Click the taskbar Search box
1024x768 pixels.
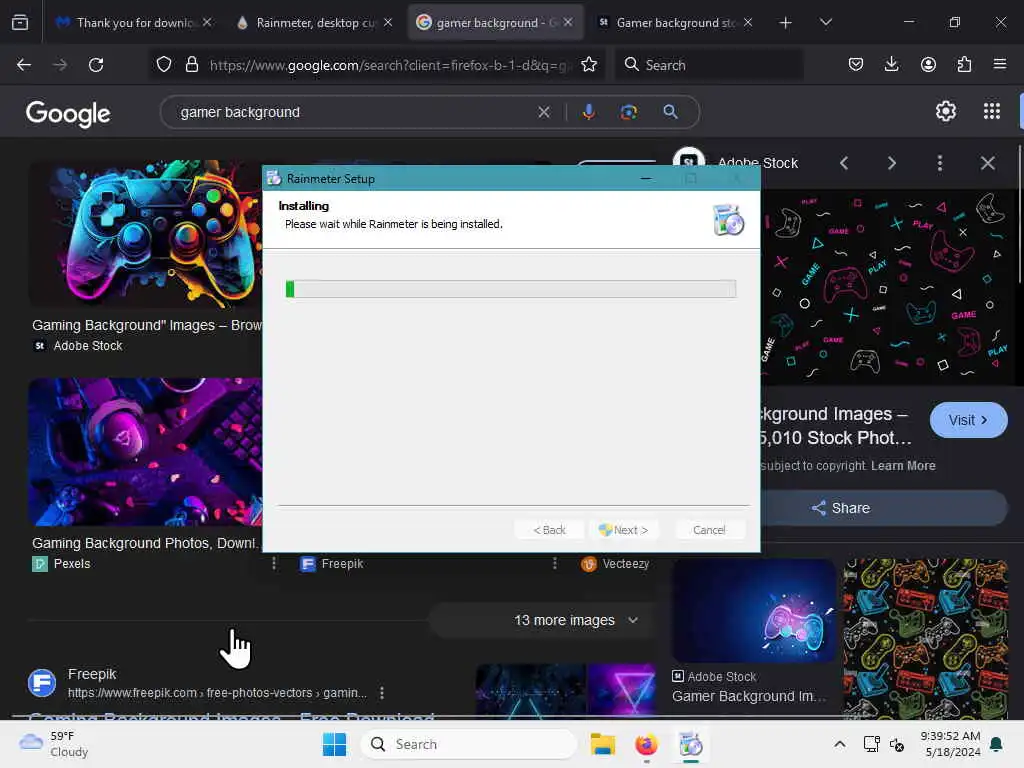click(469, 744)
